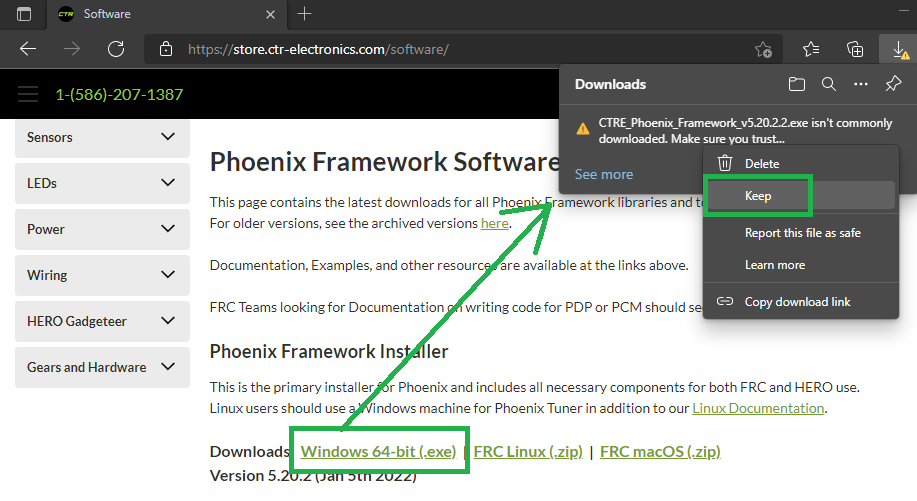Select Report this file as safe
This screenshot has width=917, height=501.
click(801, 233)
